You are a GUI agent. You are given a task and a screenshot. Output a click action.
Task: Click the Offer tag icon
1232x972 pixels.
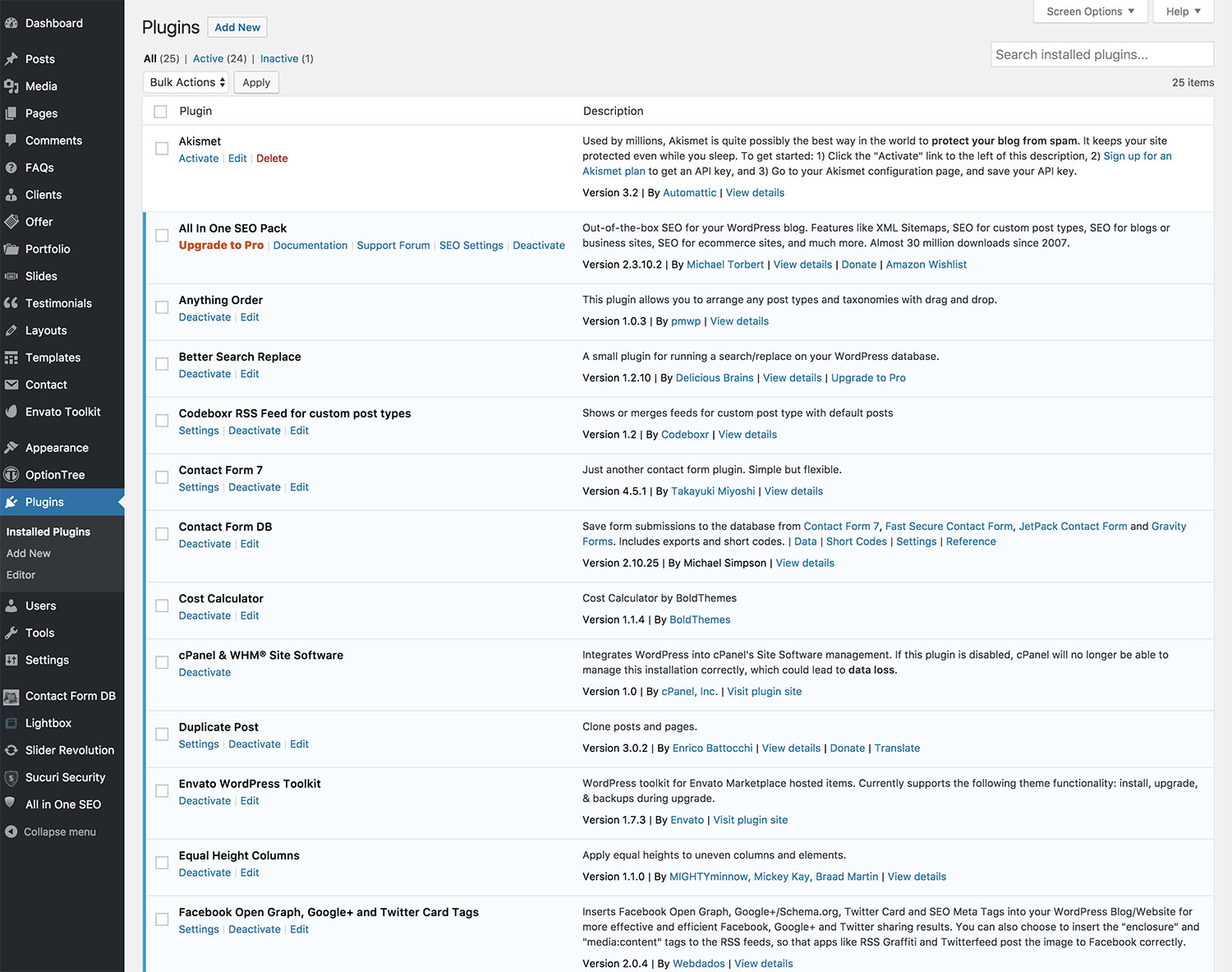(11, 222)
